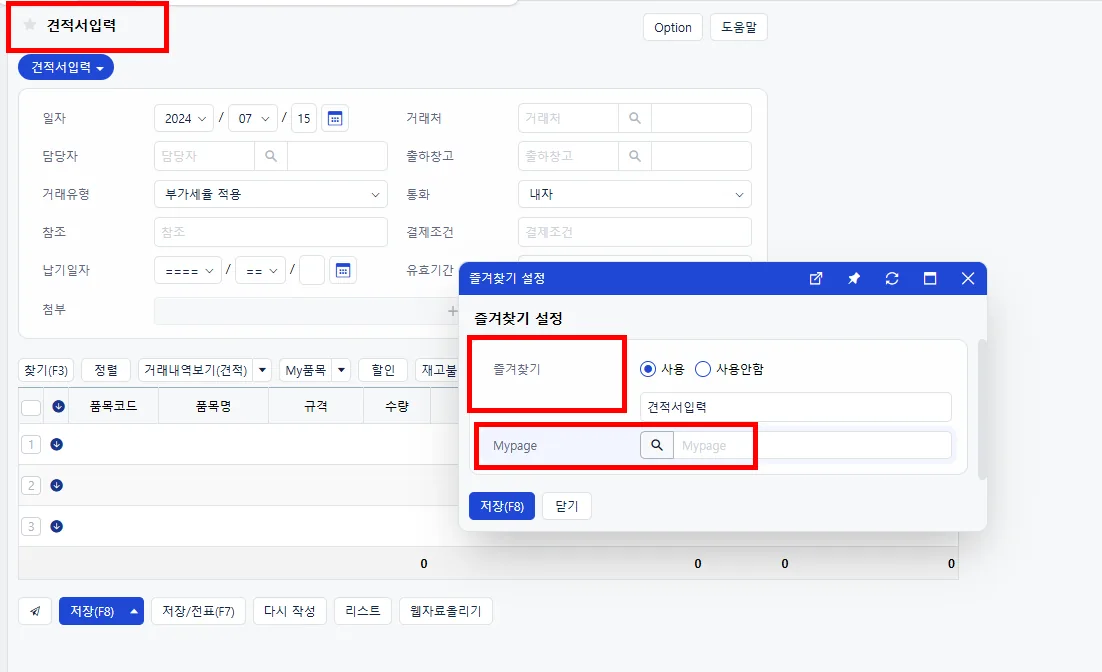Select the 사용 radio button
Viewport: 1102px width, 672px height.
[648, 369]
